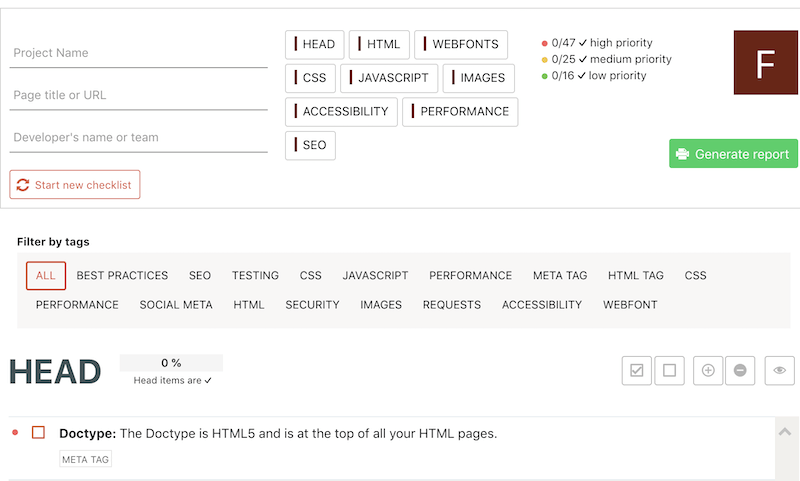Filter by SEO tag
This screenshot has height=481, width=800.
click(x=199, y=275)
